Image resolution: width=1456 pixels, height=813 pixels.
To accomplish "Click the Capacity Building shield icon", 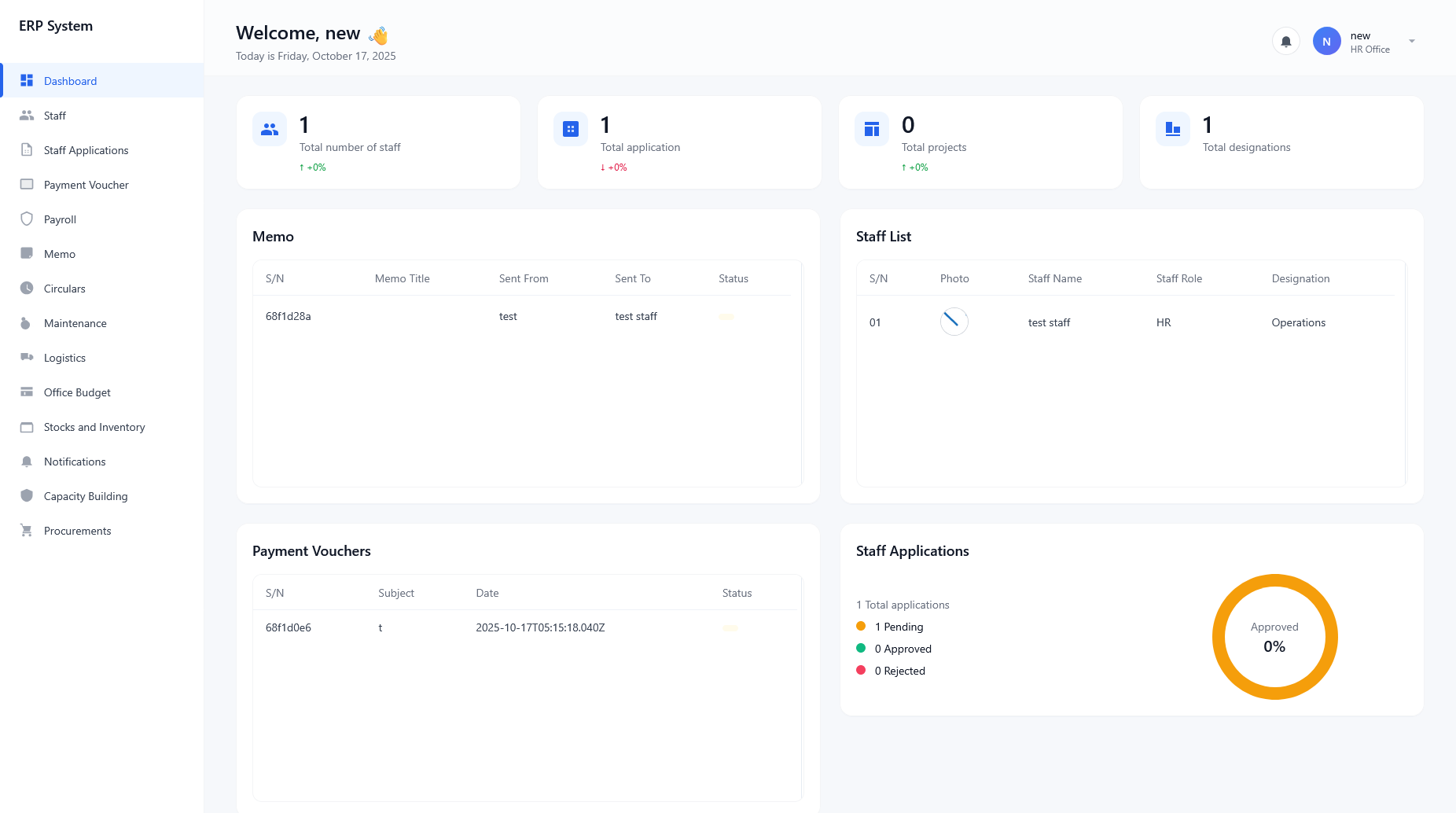I will (27, 495).
